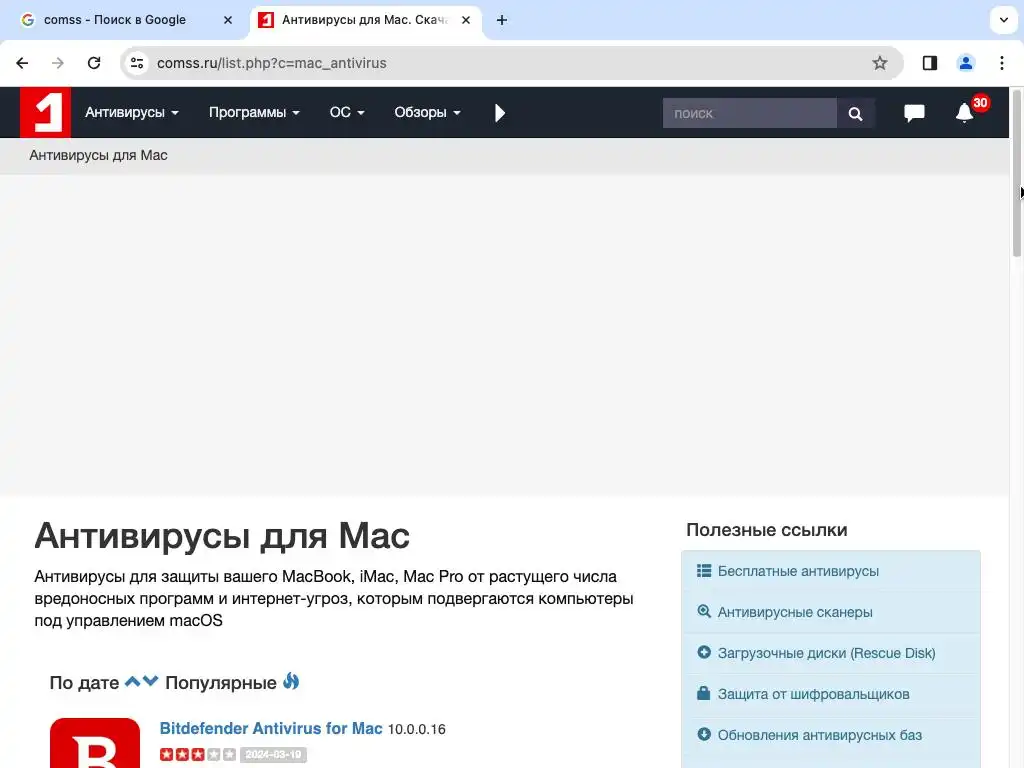The image size is (1024, 768).
Task: Expand the ОС menu
Action: coord(347,112)
